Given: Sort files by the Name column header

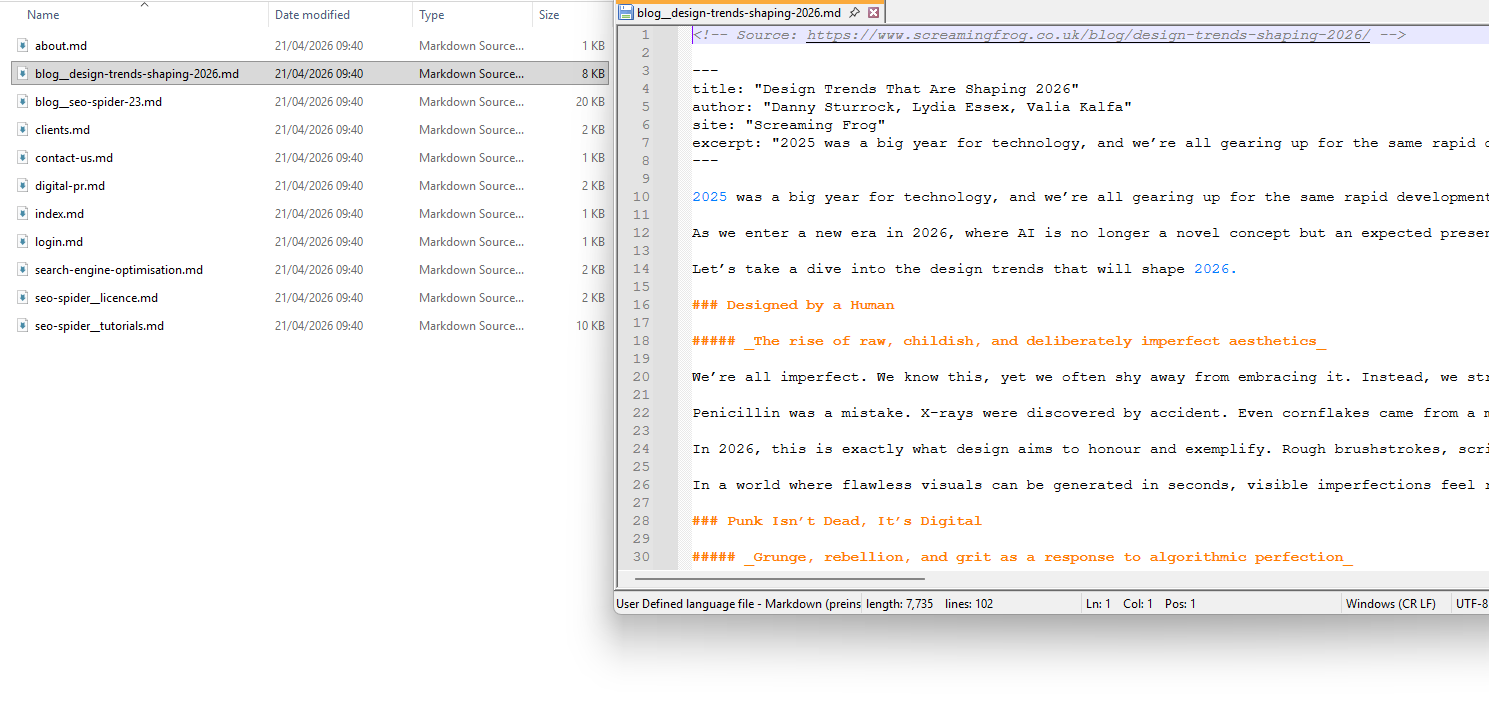Looking at the screenshot, I should tap(43, 15).
